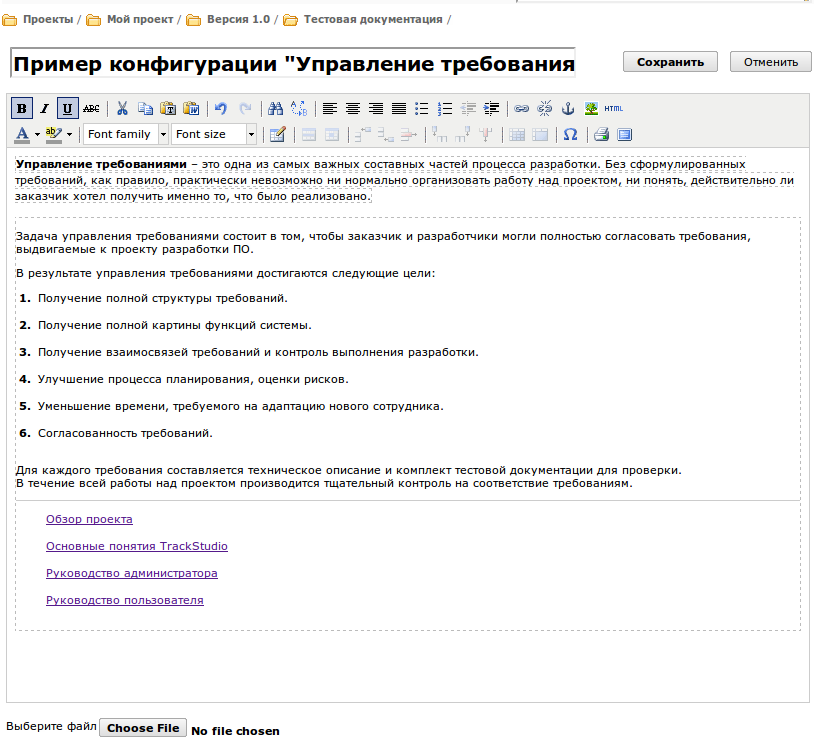Click the Сохранить button
Image resolution: width=817 pixels, height=747 pixels.
pos(670,62)
